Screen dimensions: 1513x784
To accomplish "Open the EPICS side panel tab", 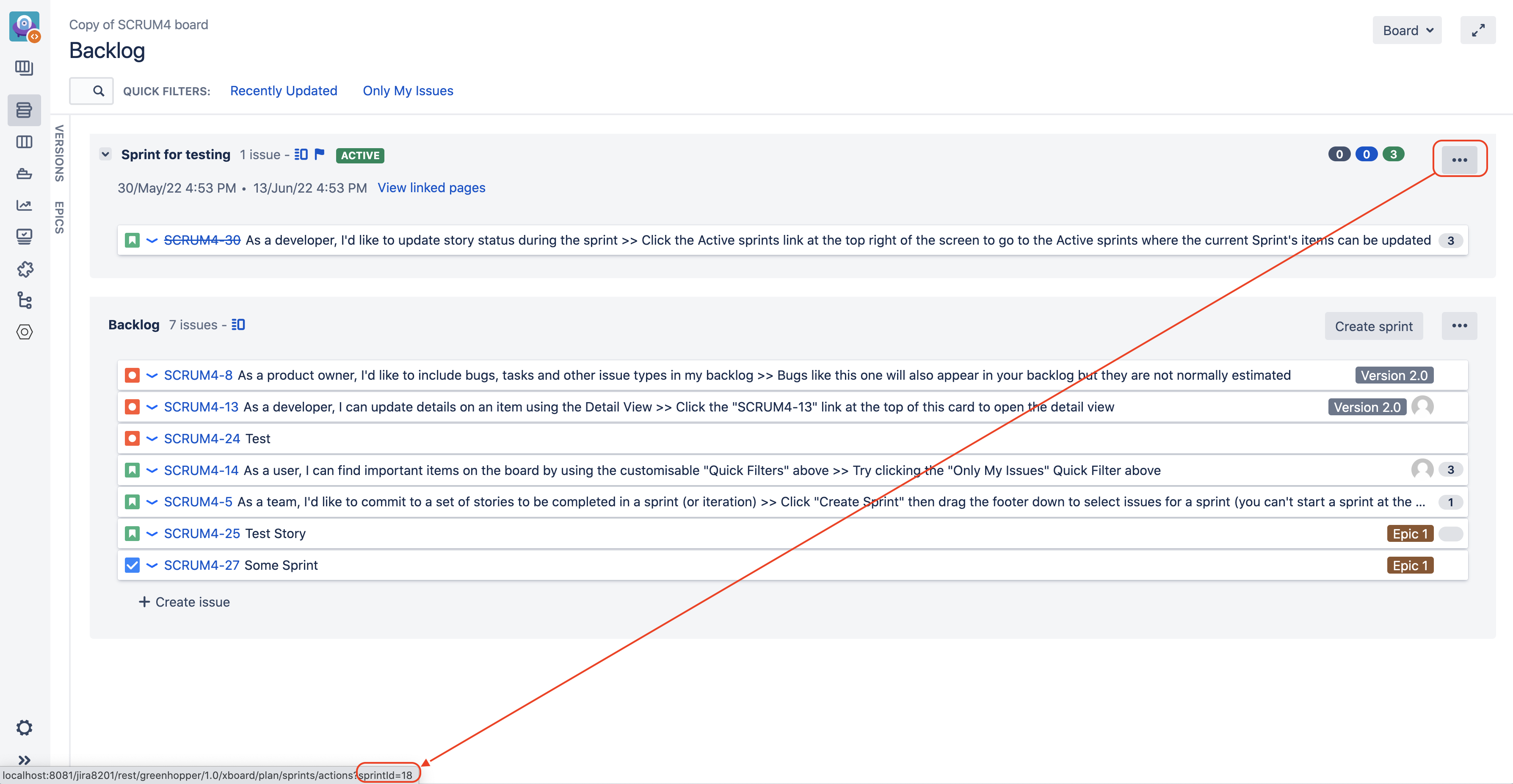I will [59, 217].
